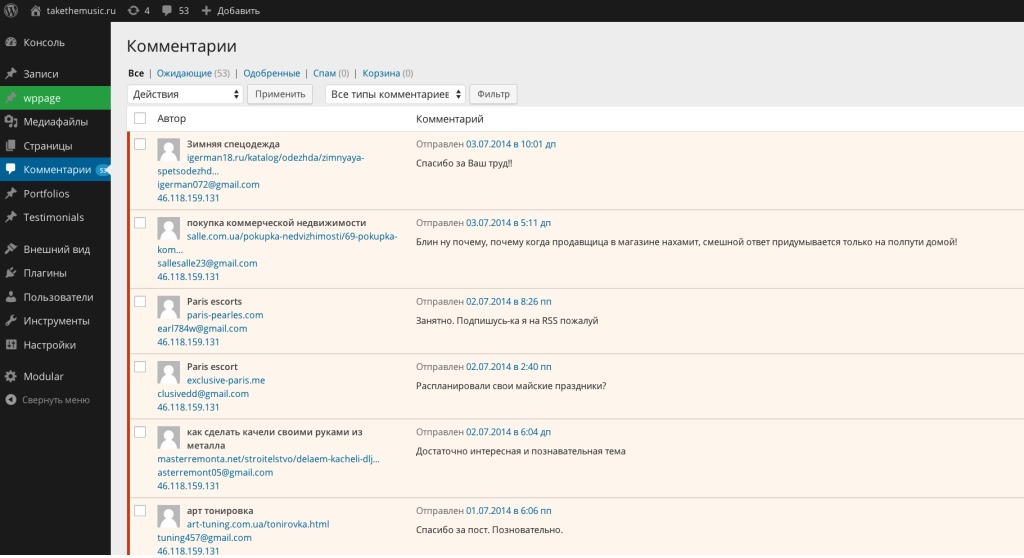Open art-tuning.com.ua/tonirovka.html link
Image resolution: width=1024 pixels, height=558 pixels.
[x=258, y=524]
